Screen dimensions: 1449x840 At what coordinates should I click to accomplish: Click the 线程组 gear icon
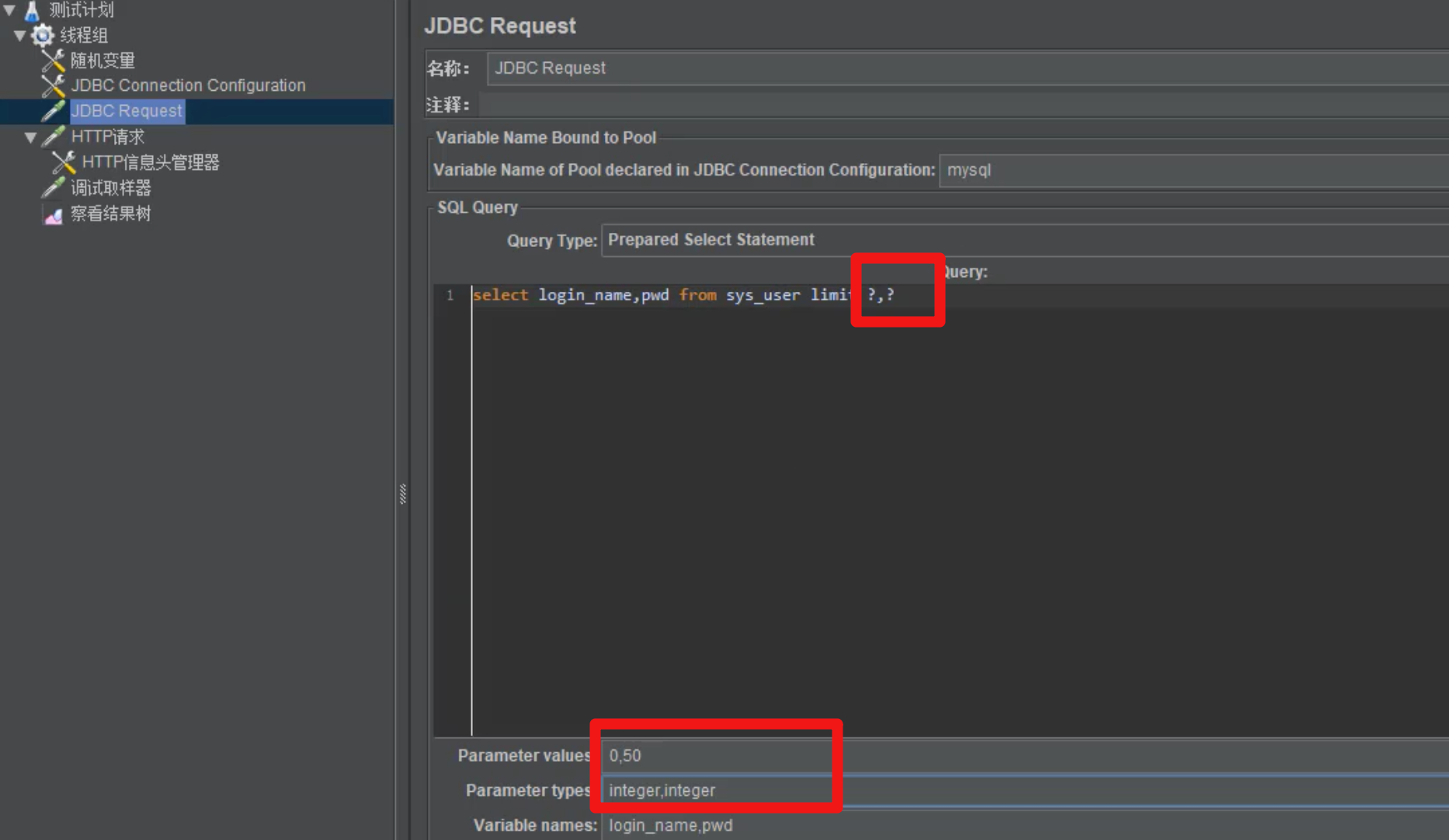(x=42, y=35)
